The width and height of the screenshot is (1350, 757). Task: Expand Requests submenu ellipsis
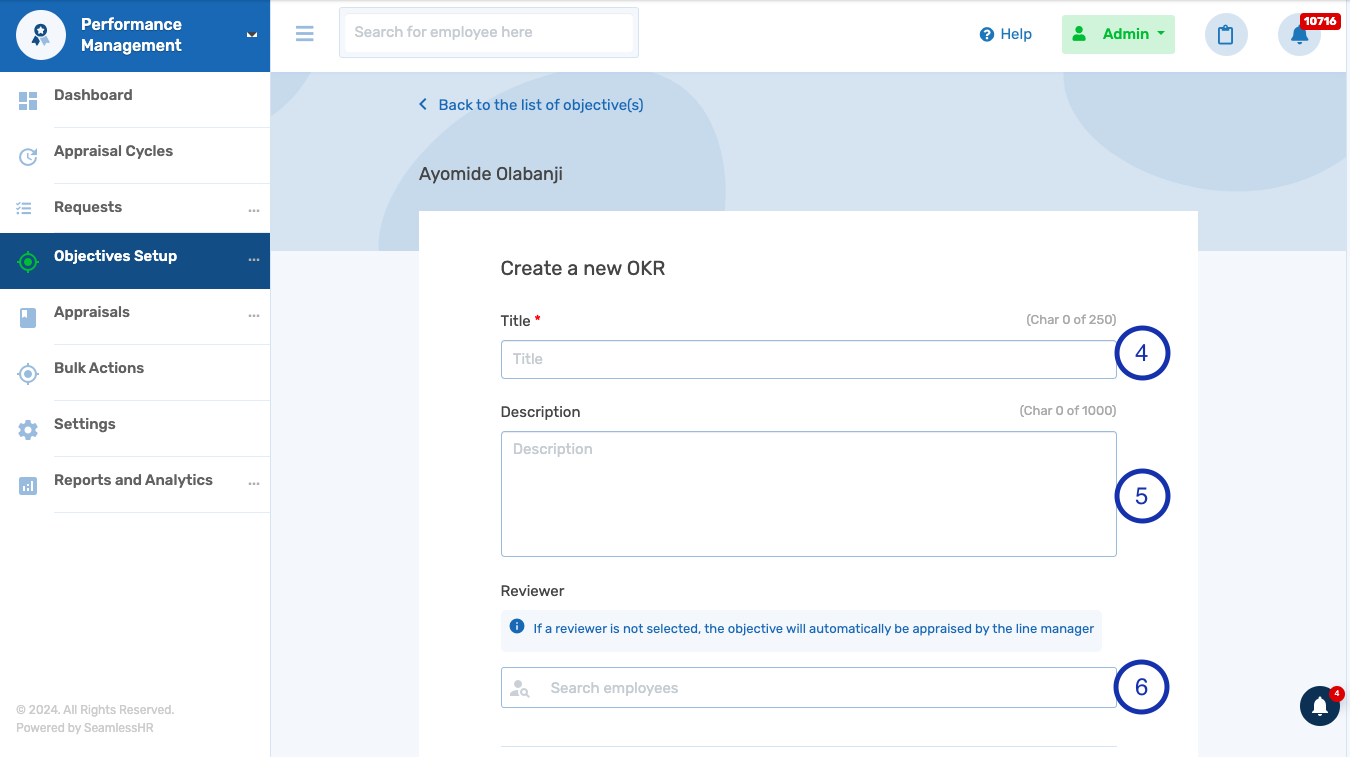click(x=254, y=211)
